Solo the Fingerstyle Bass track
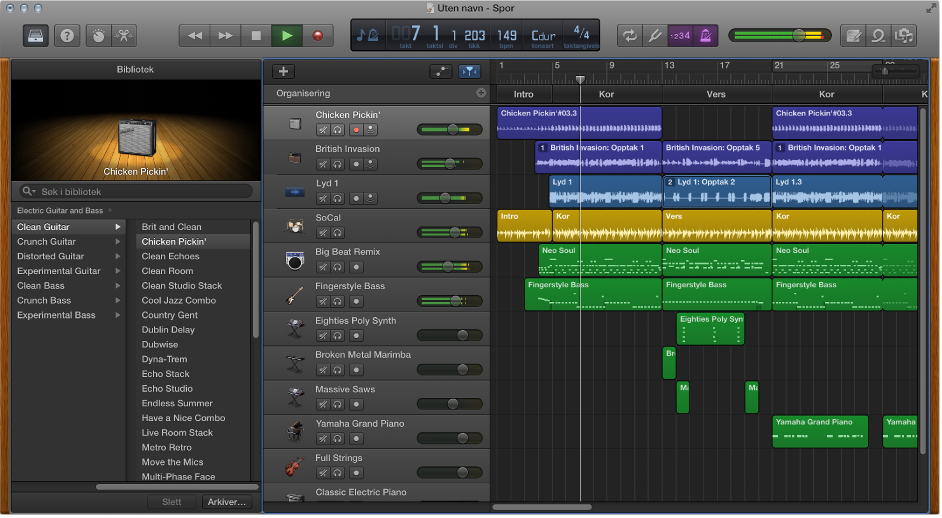The width and height of the screenshot is (942, 518). (x=337, y=301)
